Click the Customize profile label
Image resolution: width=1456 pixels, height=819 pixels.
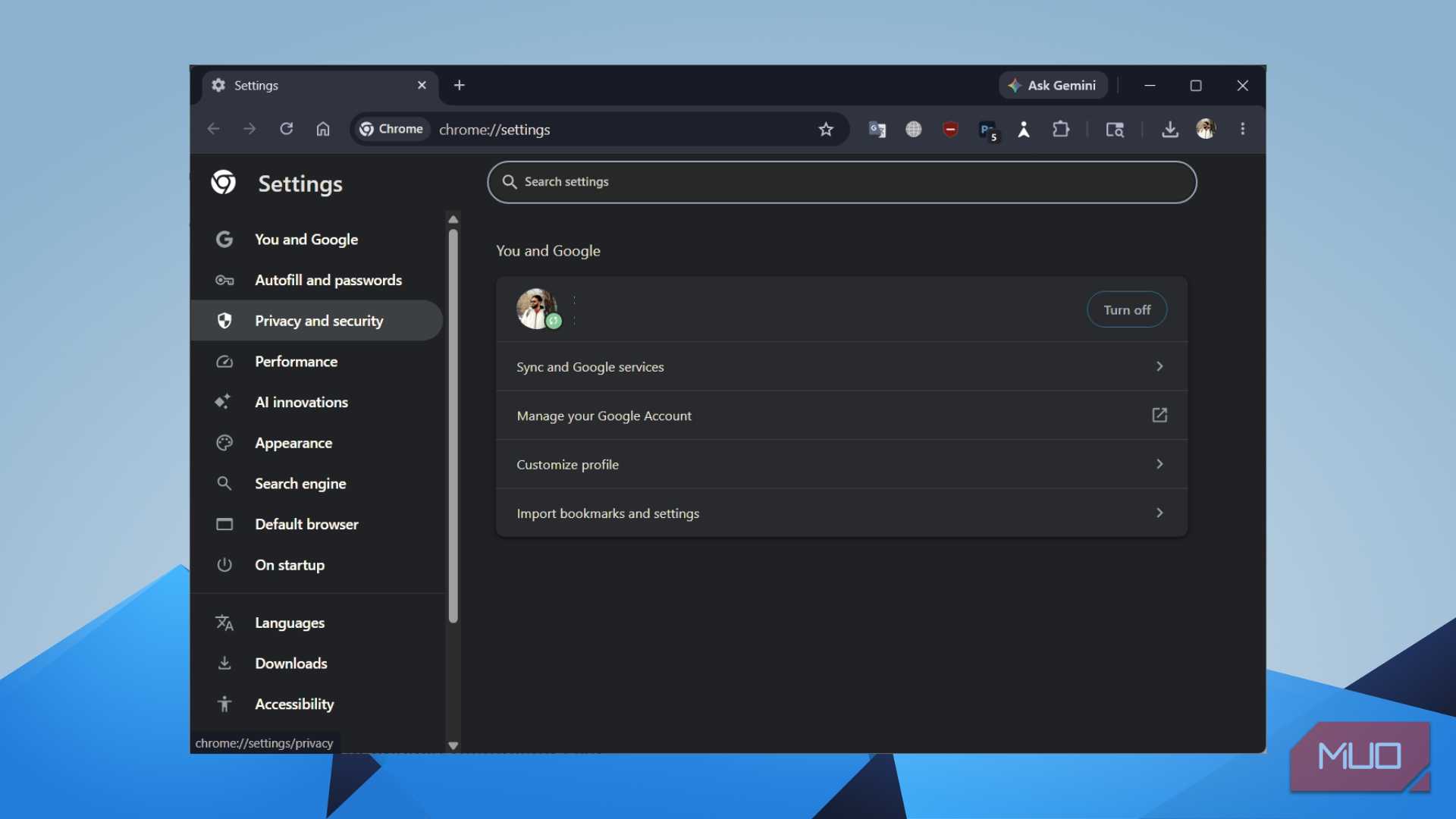[567, 465]
